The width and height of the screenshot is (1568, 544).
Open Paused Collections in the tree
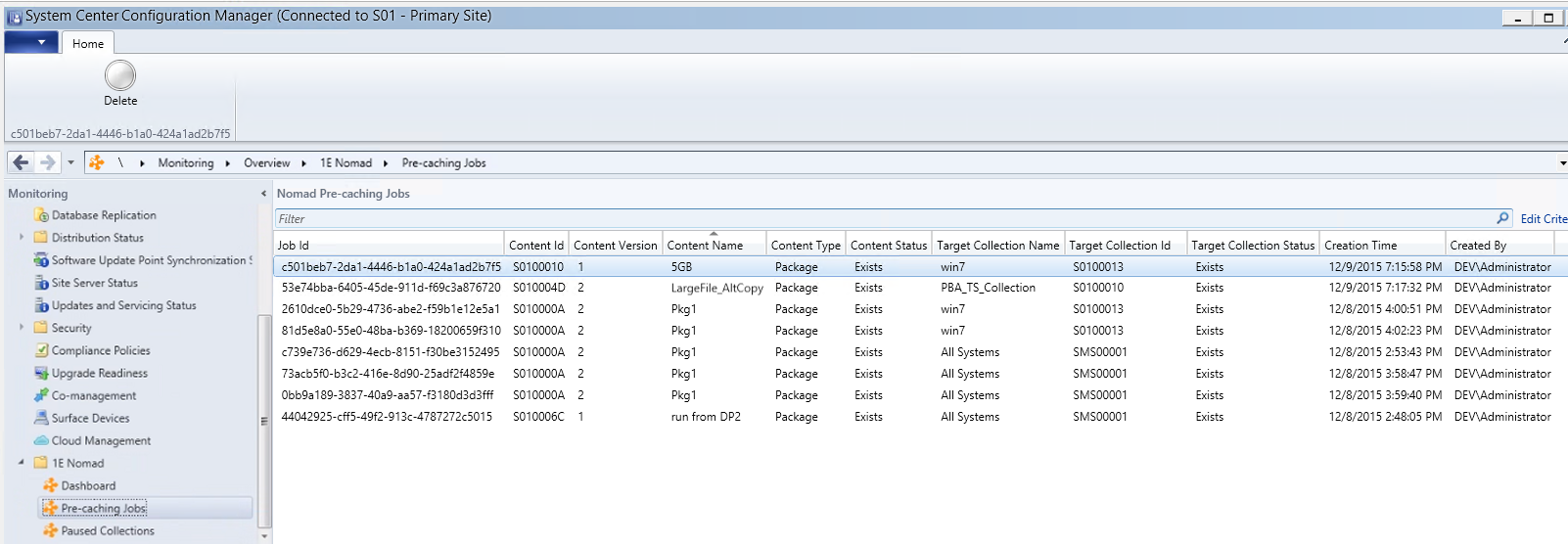(108, 530)
